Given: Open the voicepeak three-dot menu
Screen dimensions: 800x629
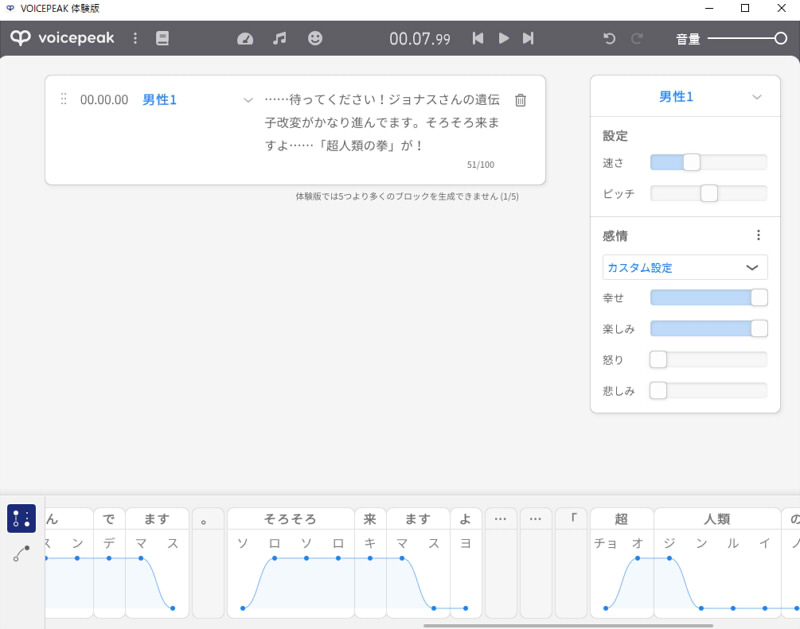Looking at the screenshot, I should click(135, 38).
